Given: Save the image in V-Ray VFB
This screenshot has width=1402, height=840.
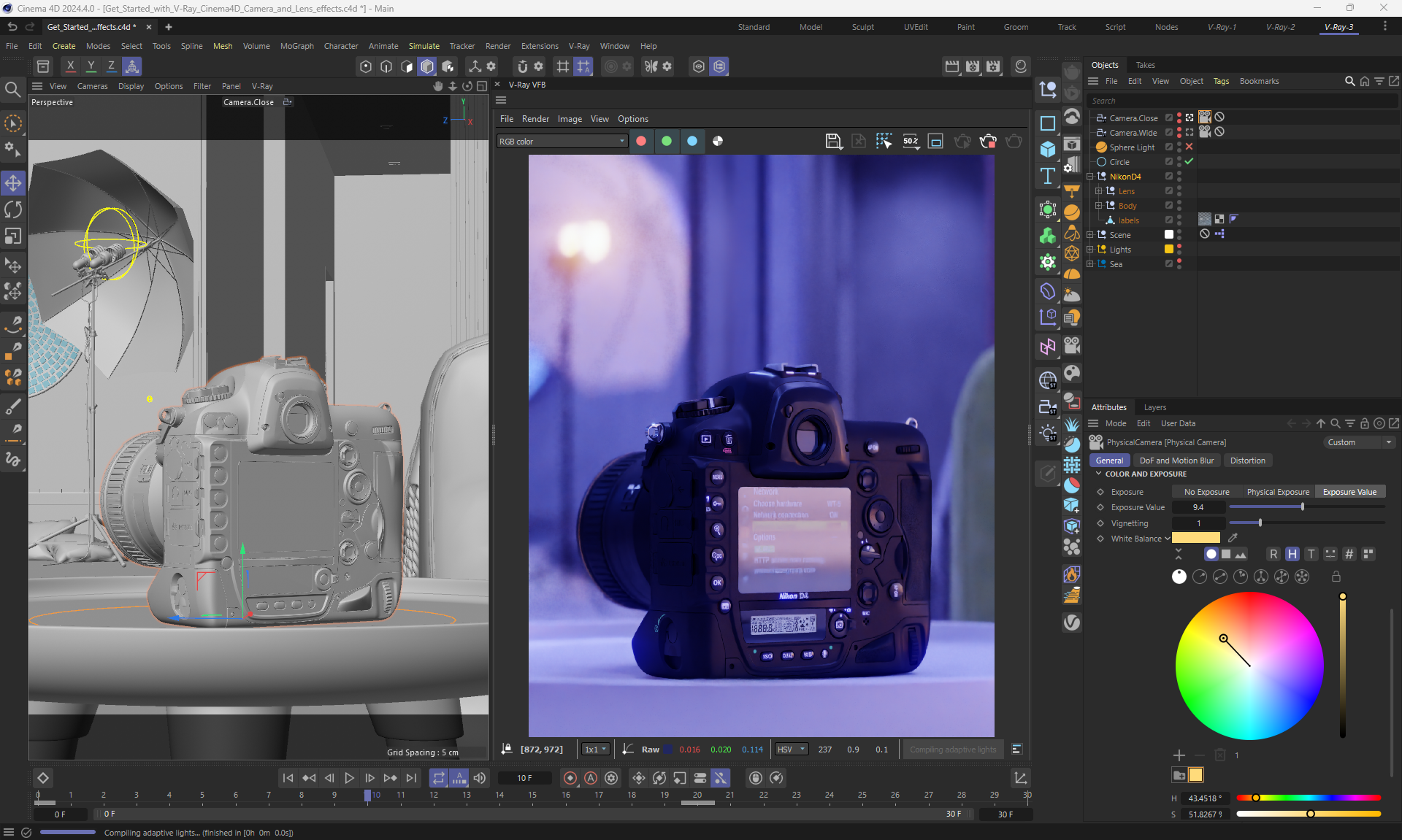Looking at the screenshot, I should [x=833, y=141].
